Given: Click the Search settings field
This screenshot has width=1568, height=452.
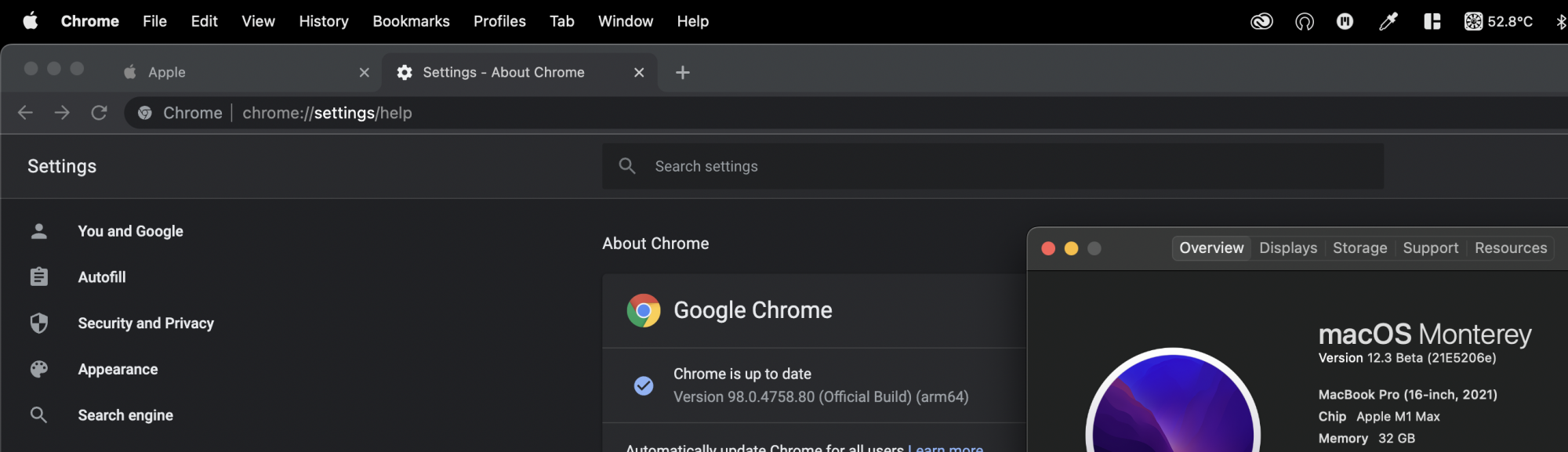Looking at the screenshot, I should tap(992, 166).
